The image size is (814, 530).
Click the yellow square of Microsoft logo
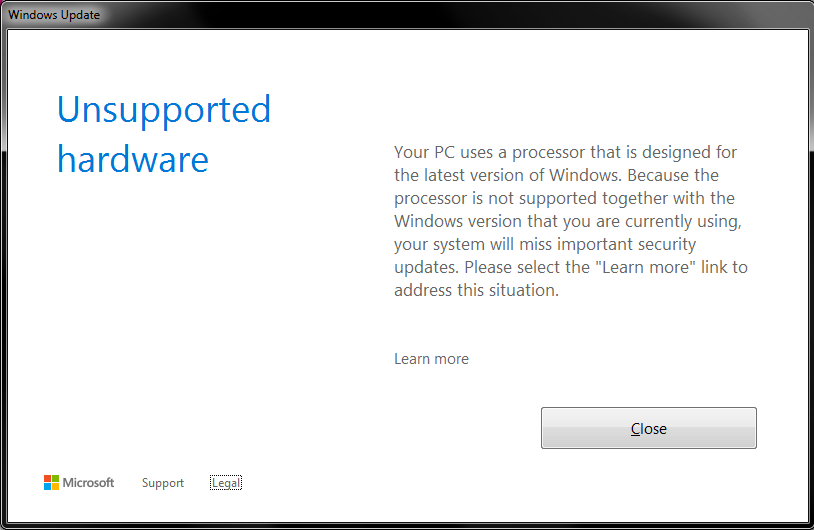56,487
